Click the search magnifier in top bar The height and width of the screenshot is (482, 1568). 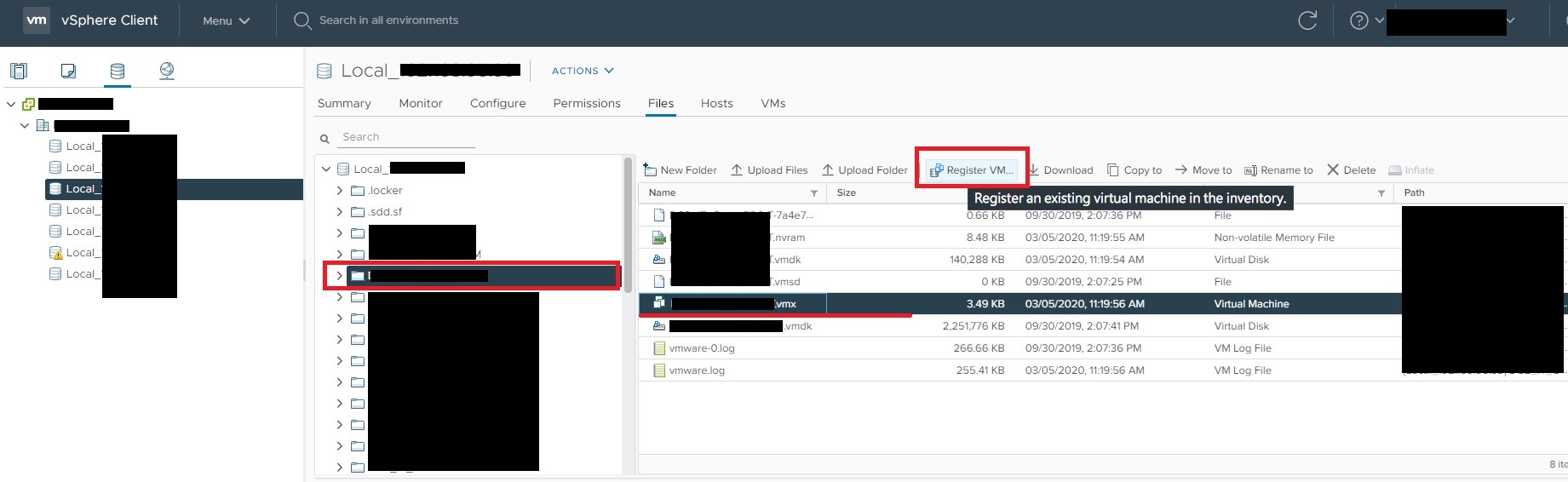click(x=302, y=20)
